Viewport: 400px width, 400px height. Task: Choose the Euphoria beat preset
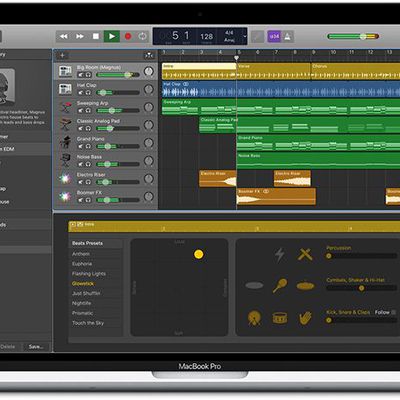point(82,264)
